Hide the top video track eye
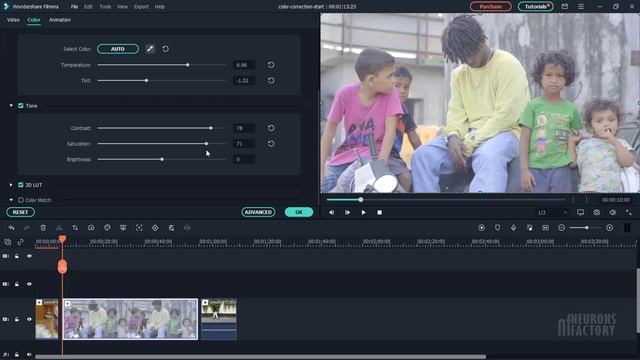The height and width of the screenshot is (360, 640). tap(29, 256)
